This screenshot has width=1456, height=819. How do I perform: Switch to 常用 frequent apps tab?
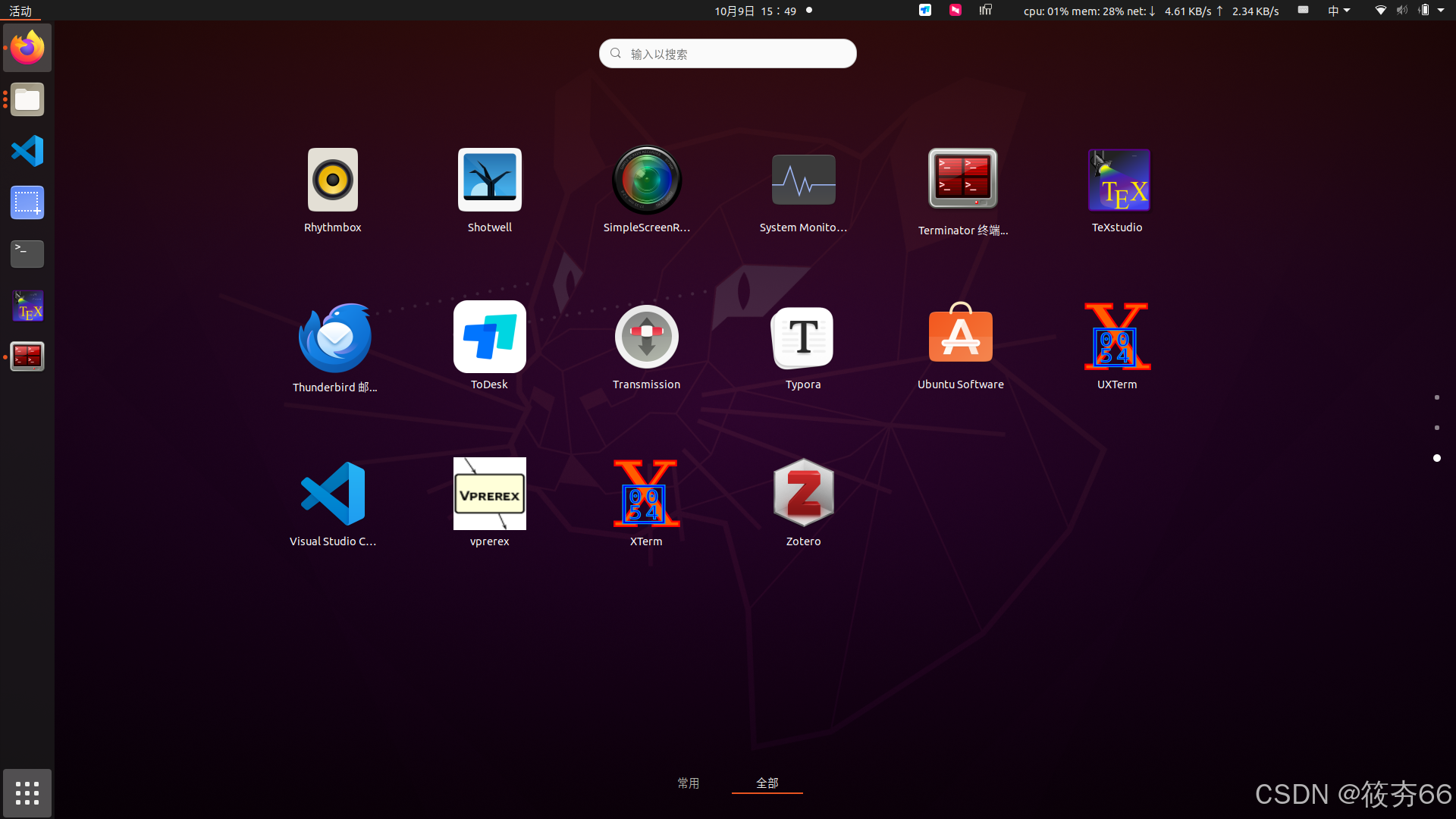(x=688, y=783)
